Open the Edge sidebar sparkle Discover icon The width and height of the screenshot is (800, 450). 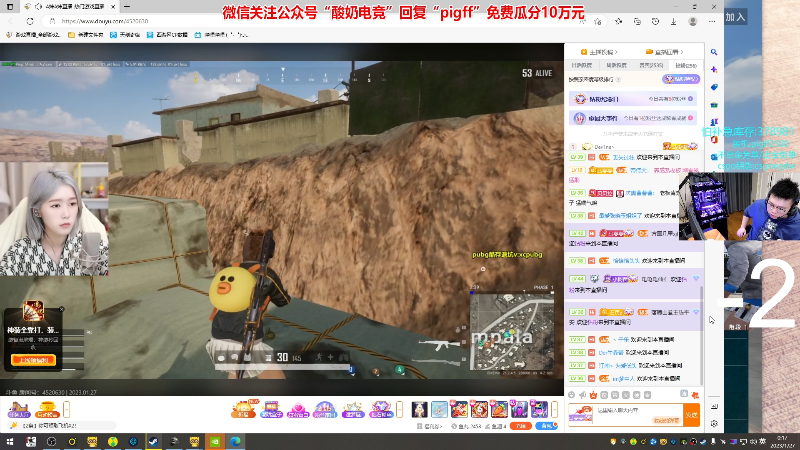point(714,69)
